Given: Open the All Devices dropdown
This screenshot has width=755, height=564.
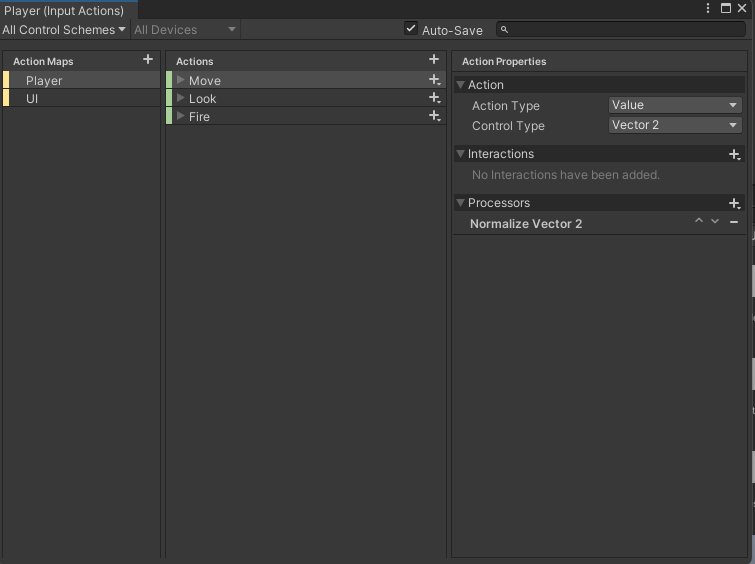Looking at the screenshot, I should [185, 30].
